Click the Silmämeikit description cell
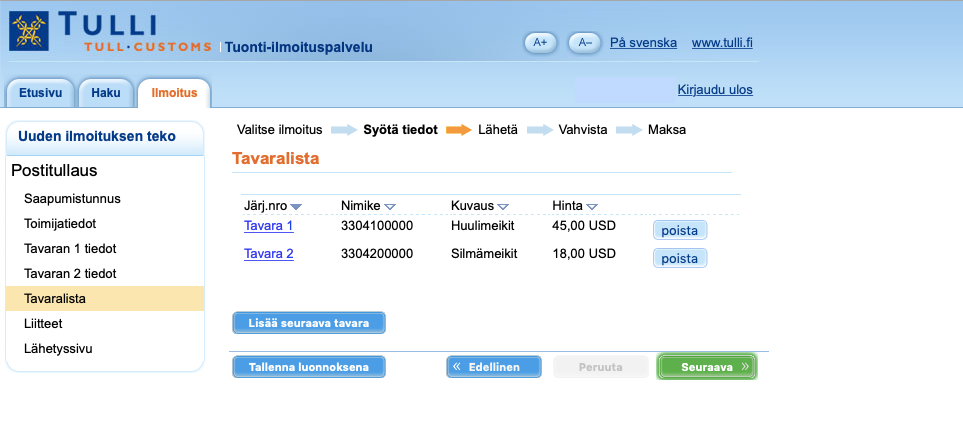The height and width of the screenshot is (440, 963). coord(484,254)
